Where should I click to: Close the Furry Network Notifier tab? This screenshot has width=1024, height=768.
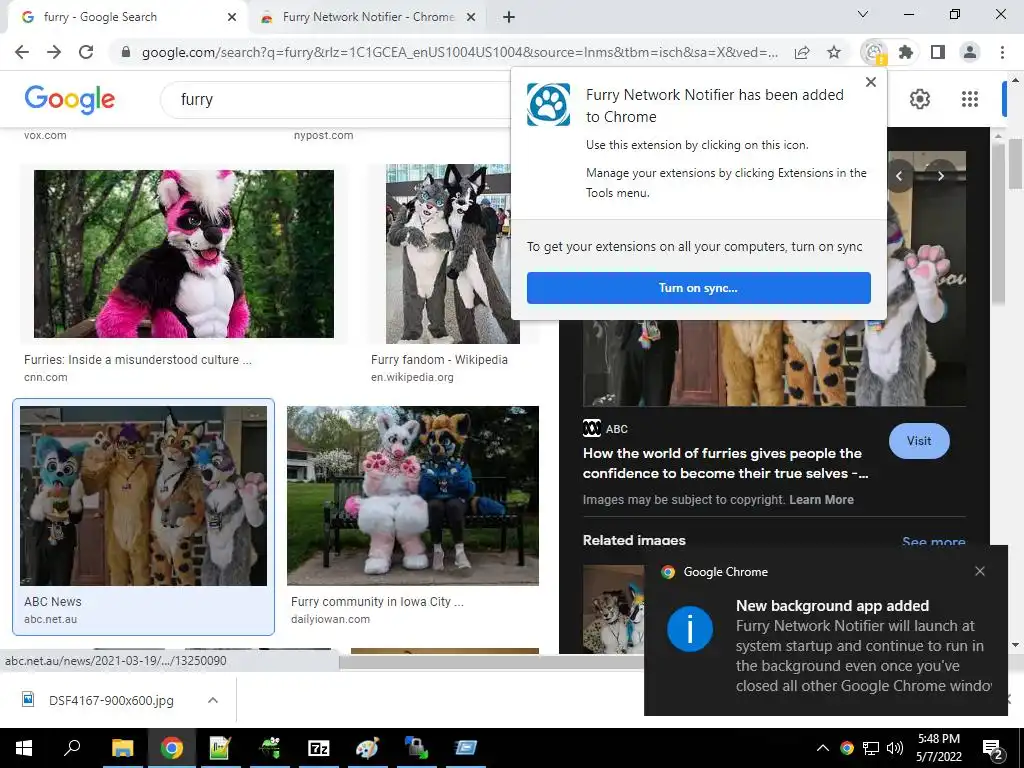(x=470, y=18)
